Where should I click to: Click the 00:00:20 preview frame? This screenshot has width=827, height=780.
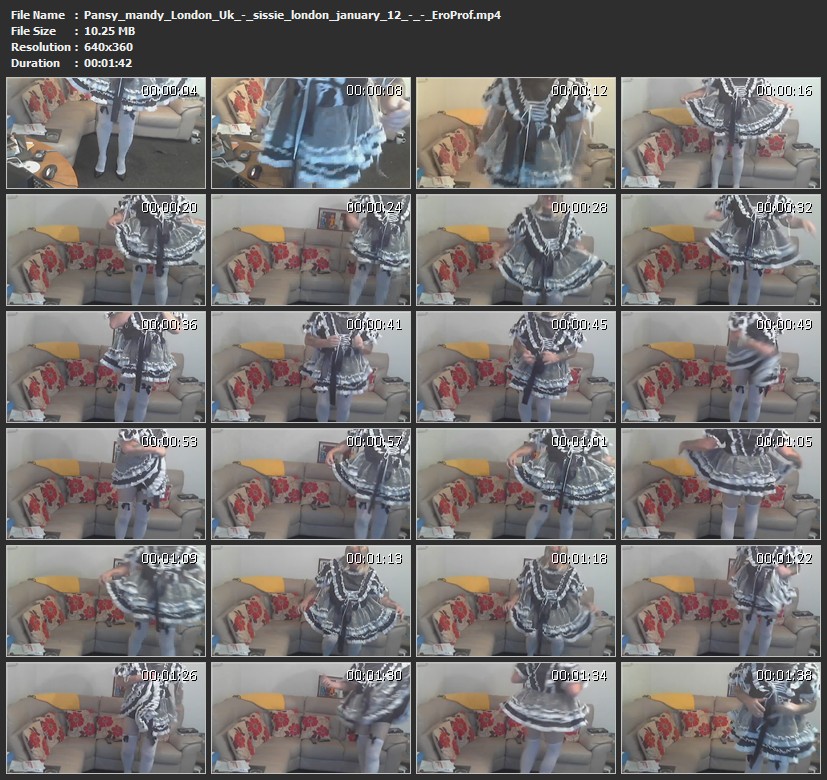tap(105, 249)
